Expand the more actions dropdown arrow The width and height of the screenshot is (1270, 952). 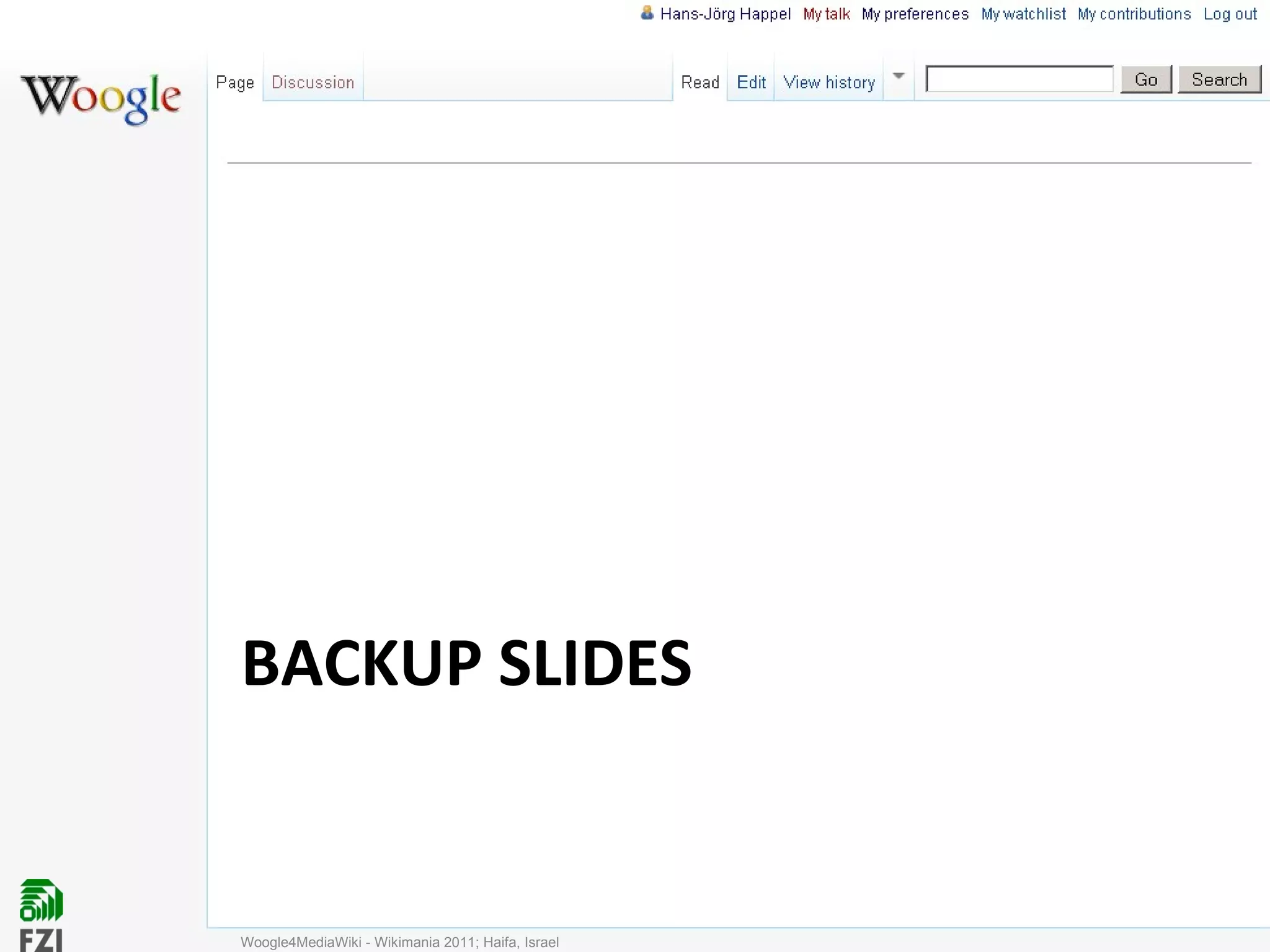898,77
